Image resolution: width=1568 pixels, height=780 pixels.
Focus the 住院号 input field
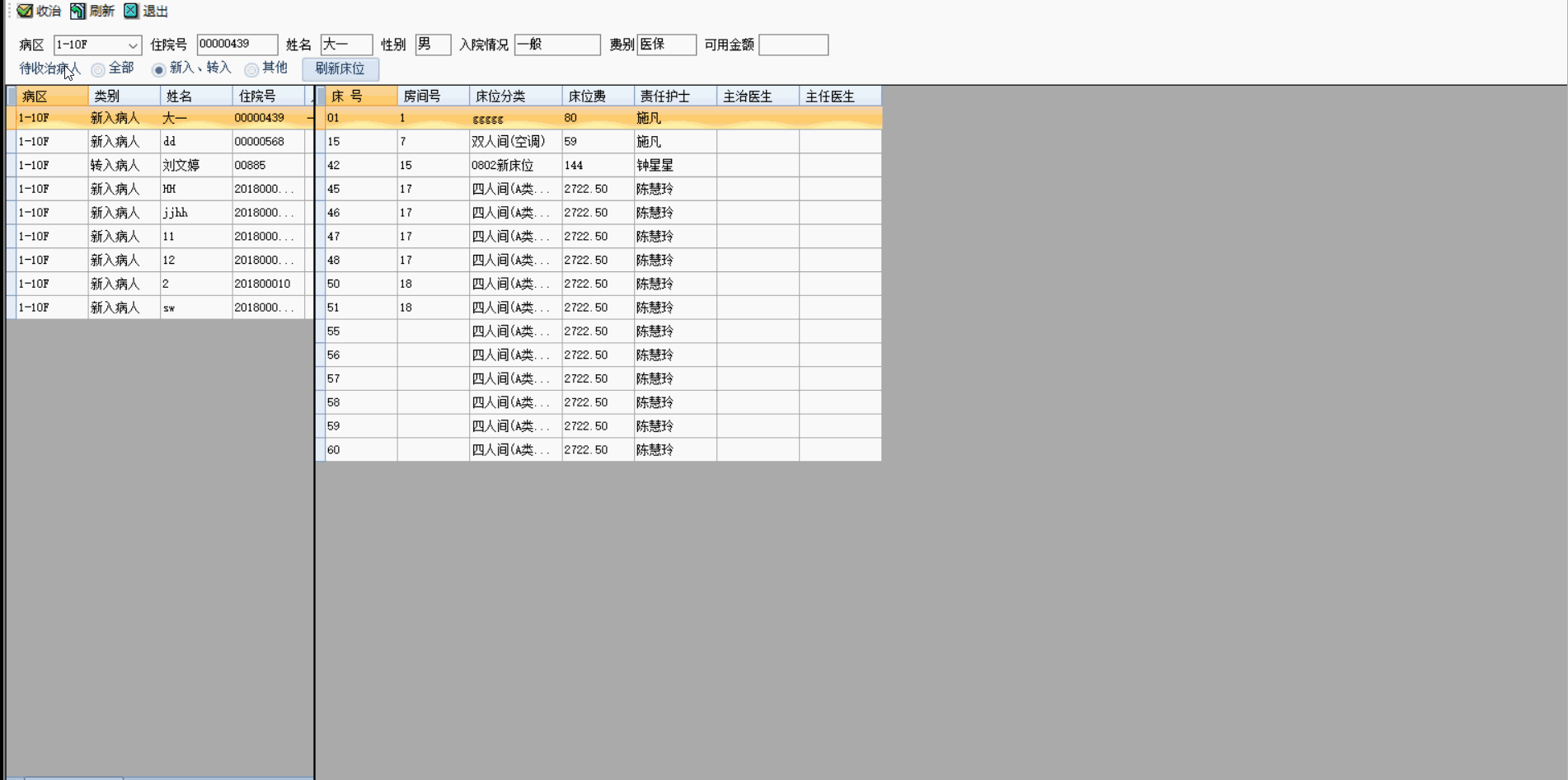(x=237, y=45)
